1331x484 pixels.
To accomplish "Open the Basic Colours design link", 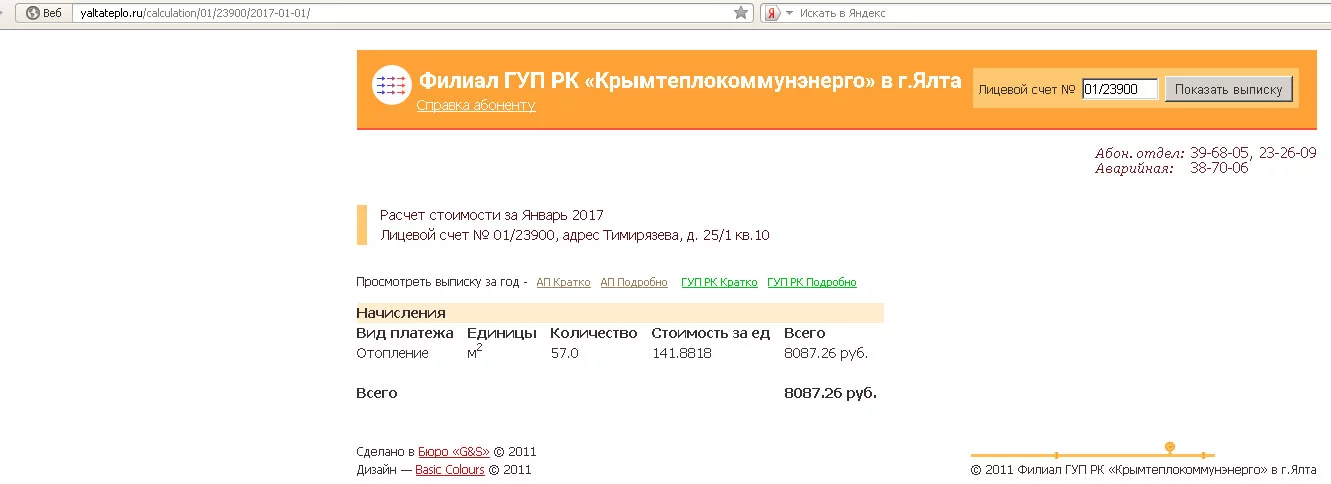I will (x=450, y=470).
